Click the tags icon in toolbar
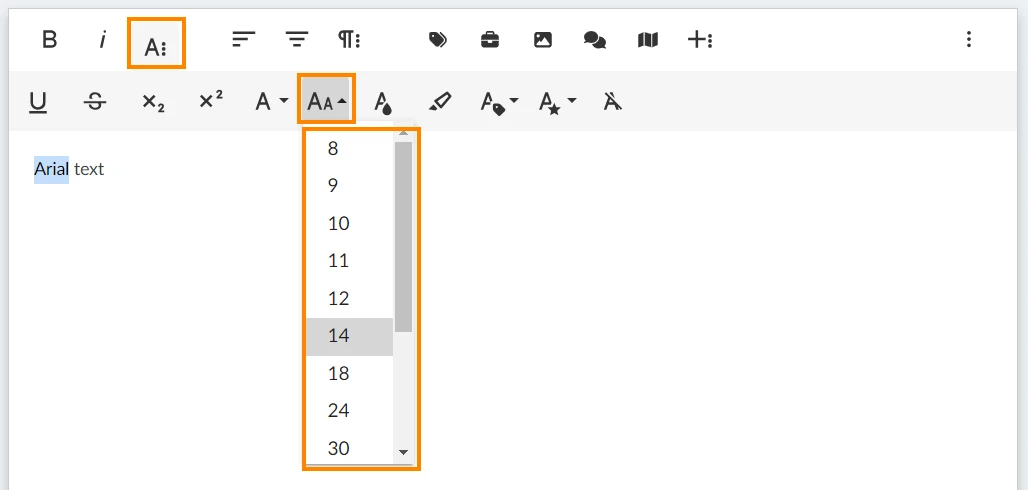 click(x=437, y=40)
